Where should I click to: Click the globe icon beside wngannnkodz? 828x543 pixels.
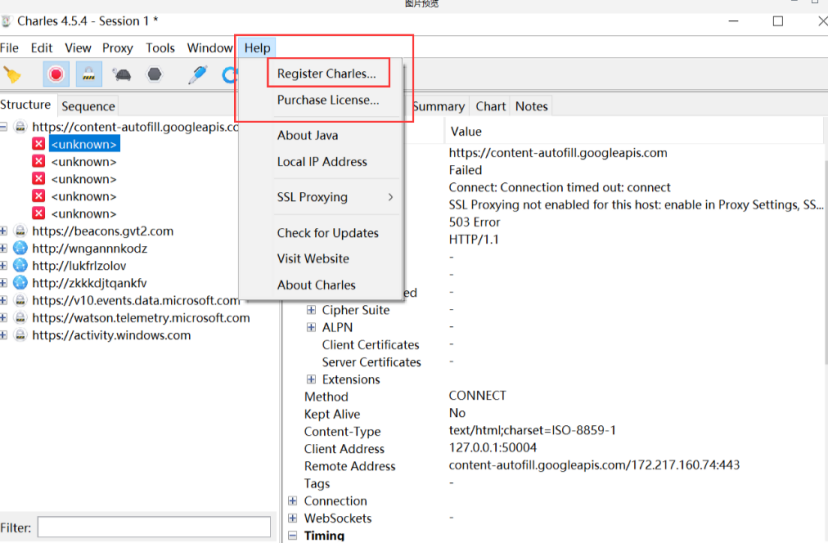coord(20,248)
